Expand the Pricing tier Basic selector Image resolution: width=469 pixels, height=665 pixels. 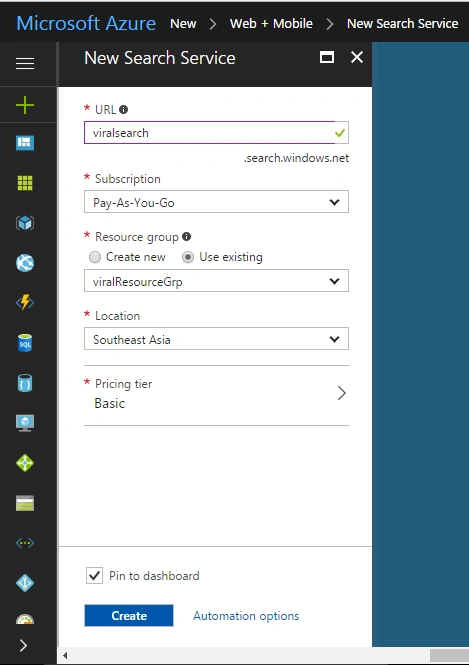tap(216, 394)
